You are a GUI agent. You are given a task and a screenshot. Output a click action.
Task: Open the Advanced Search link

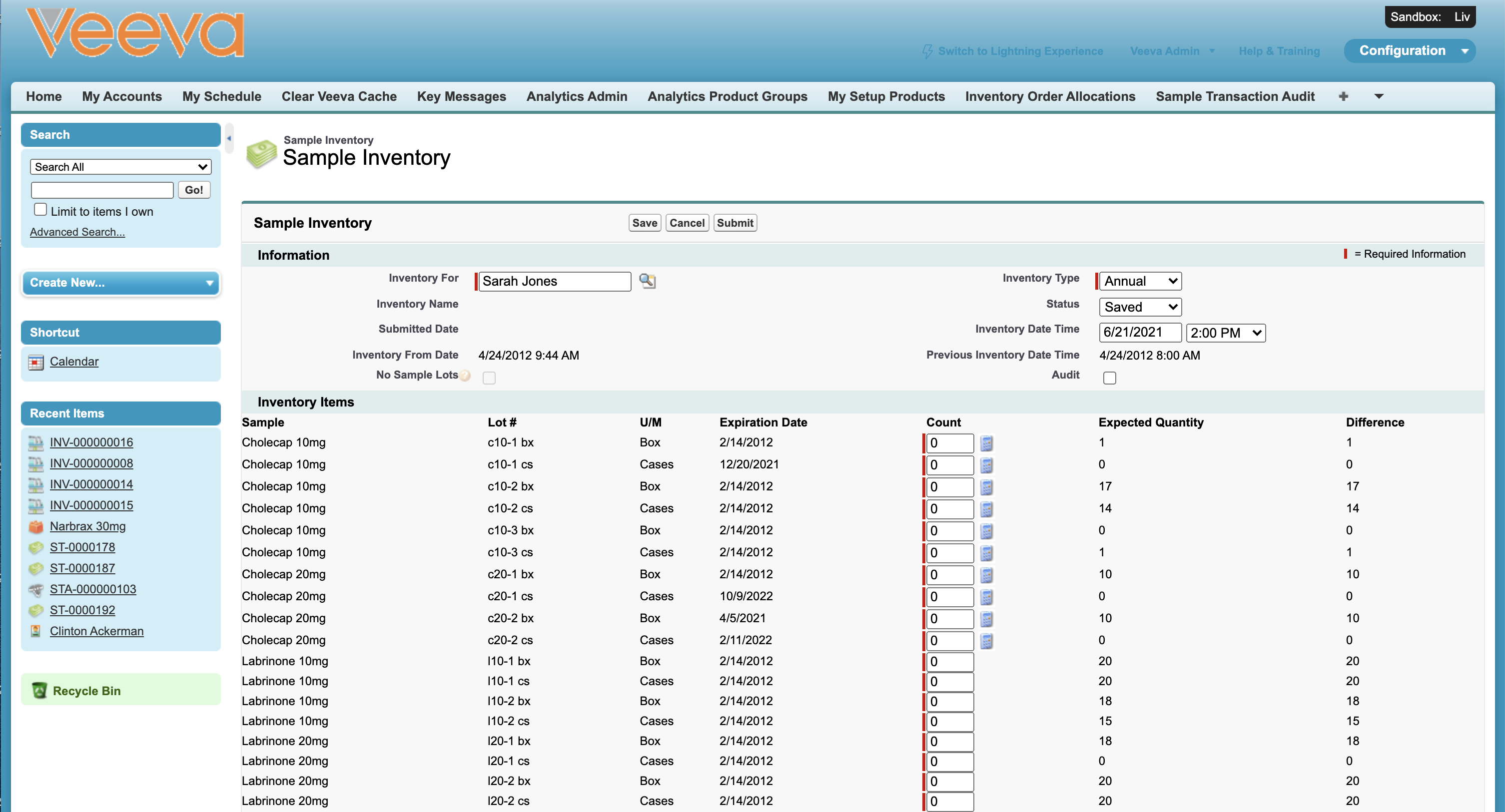tap(77, 232)
